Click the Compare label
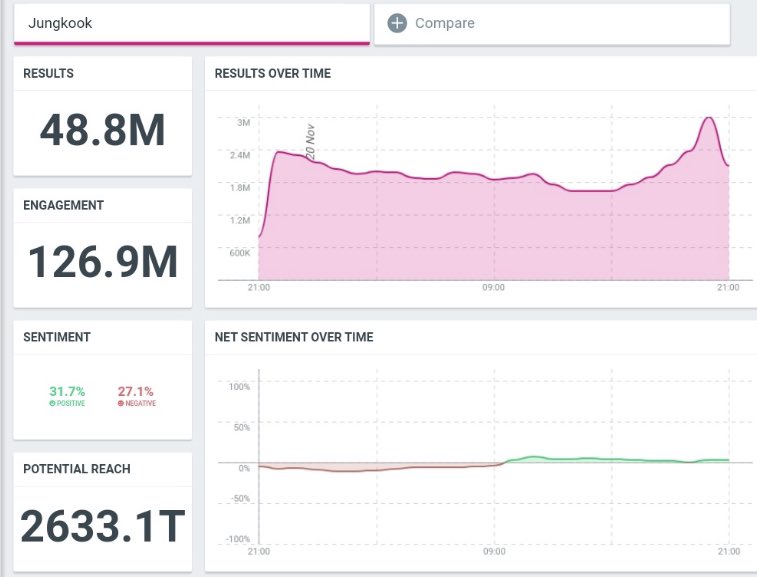The width and height of the screenshot is (757, 577). (x=445, y=23)
